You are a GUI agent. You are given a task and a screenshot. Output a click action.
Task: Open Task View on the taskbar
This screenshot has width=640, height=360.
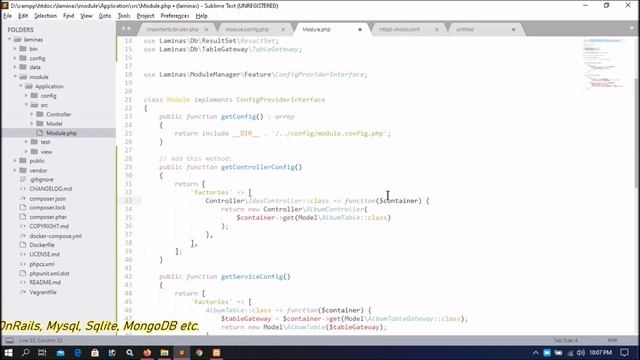42,353
